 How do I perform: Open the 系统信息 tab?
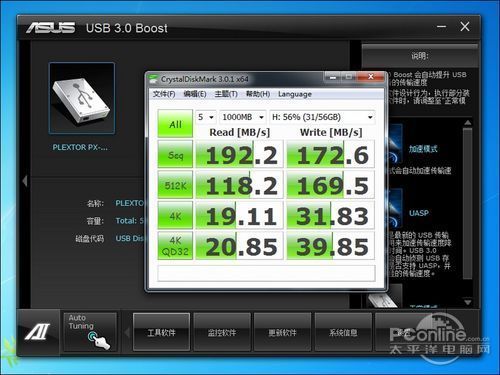coord(343,332)
